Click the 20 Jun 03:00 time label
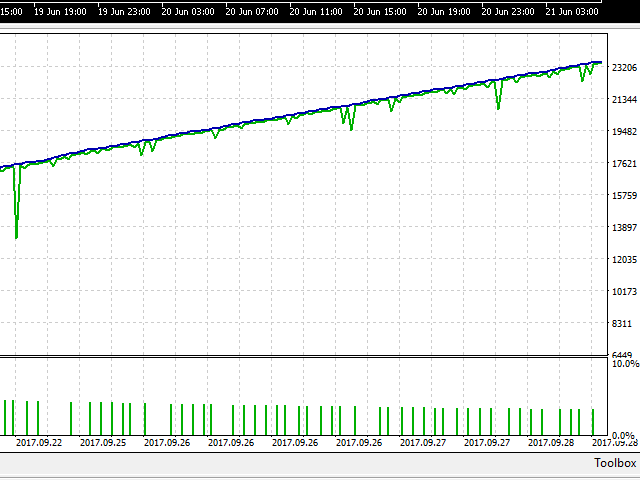 187,13
